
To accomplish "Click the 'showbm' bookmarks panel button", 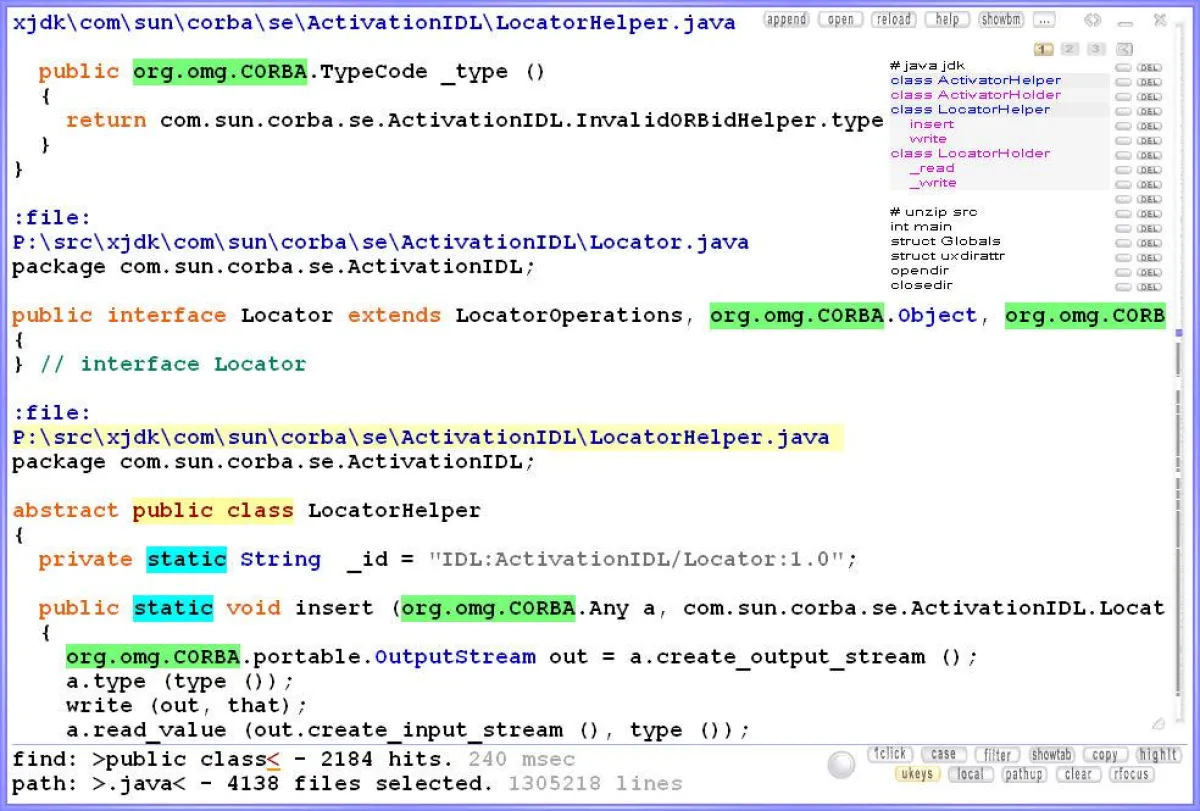I will click(x=1000, y=20).
